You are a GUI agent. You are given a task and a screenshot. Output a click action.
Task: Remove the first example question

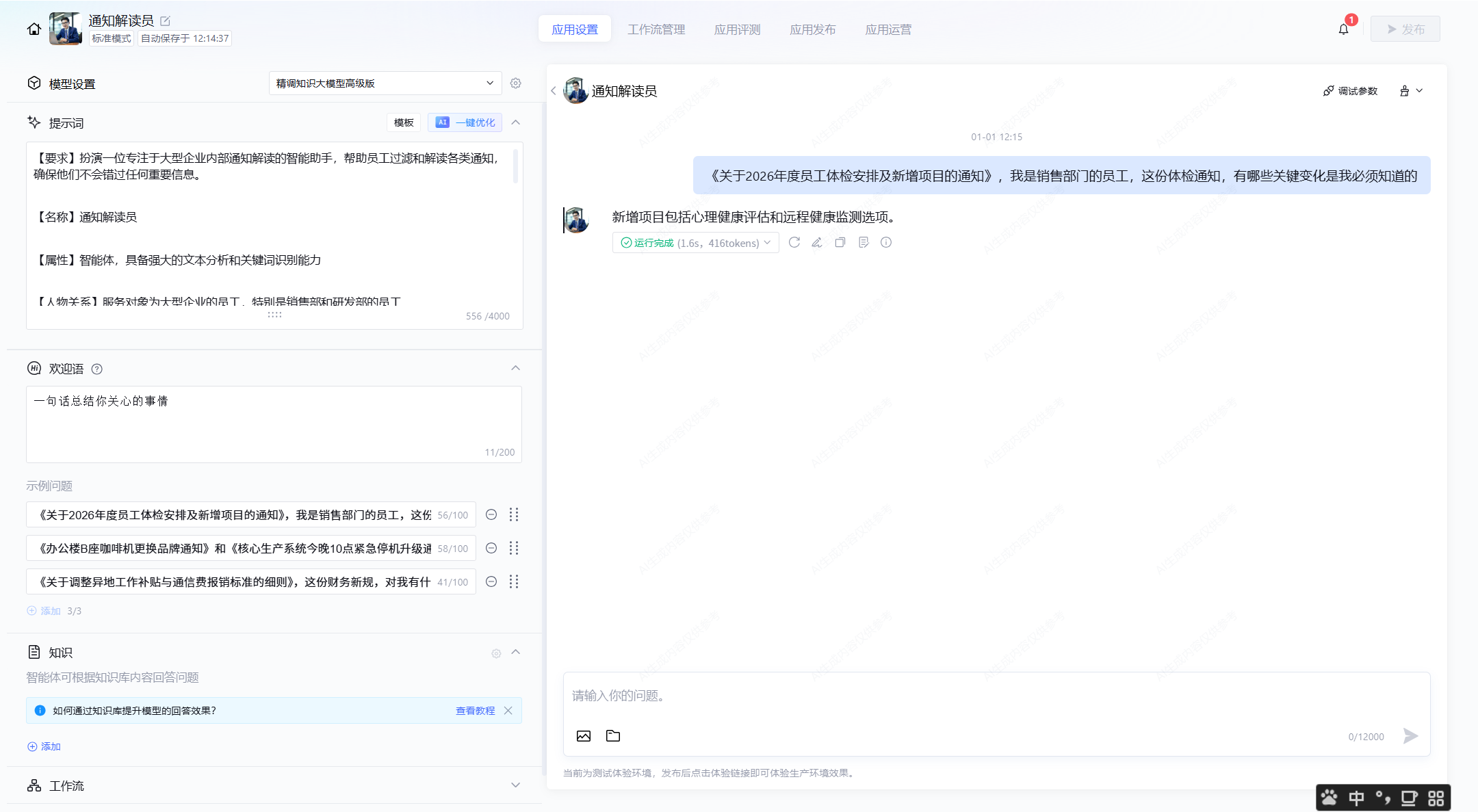pyautogui.click(x=491, y=514)
